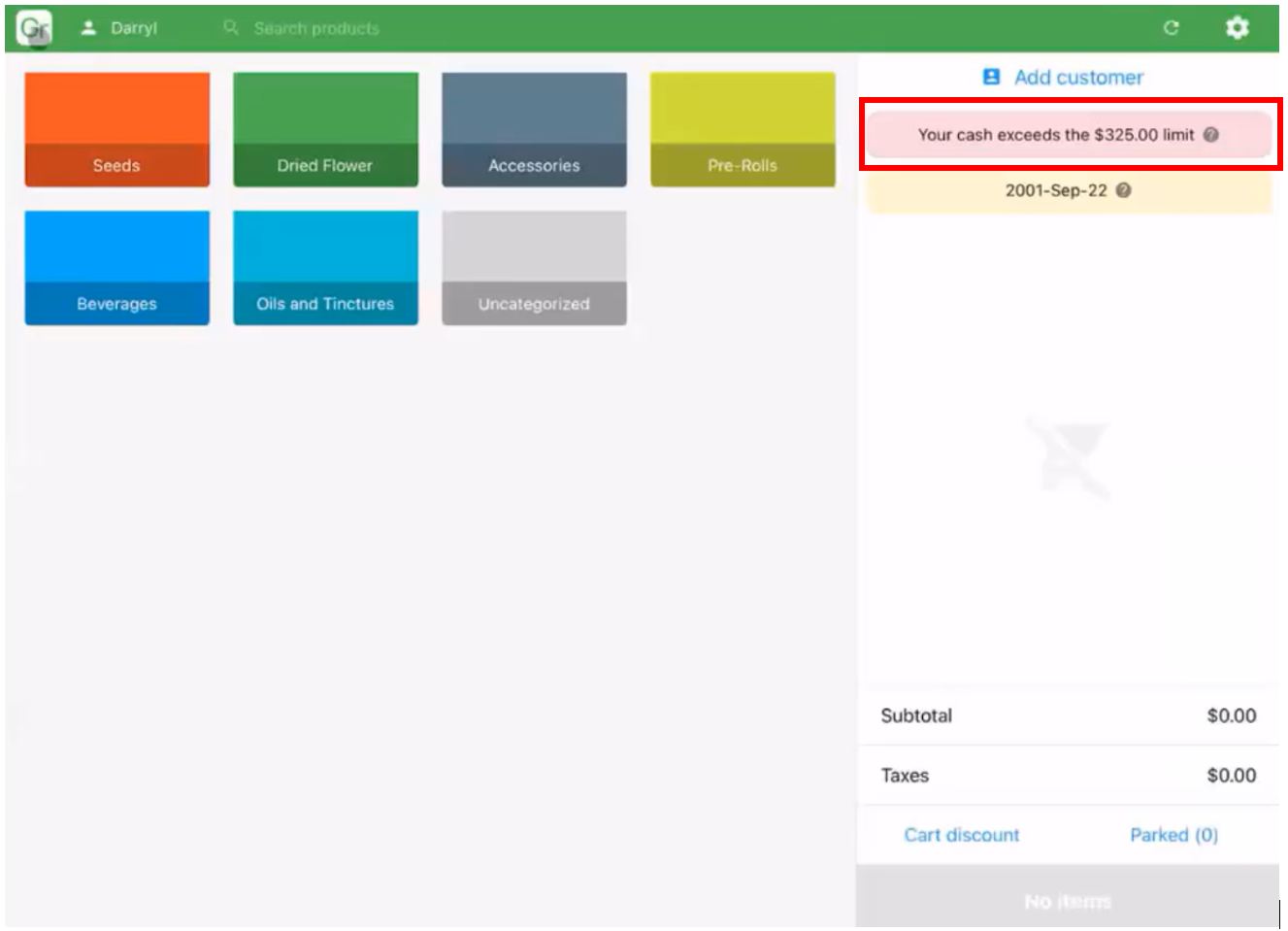The image size is (1288, 931).
Task: Select Oils and Tinctures category
Action: [325, 268]
